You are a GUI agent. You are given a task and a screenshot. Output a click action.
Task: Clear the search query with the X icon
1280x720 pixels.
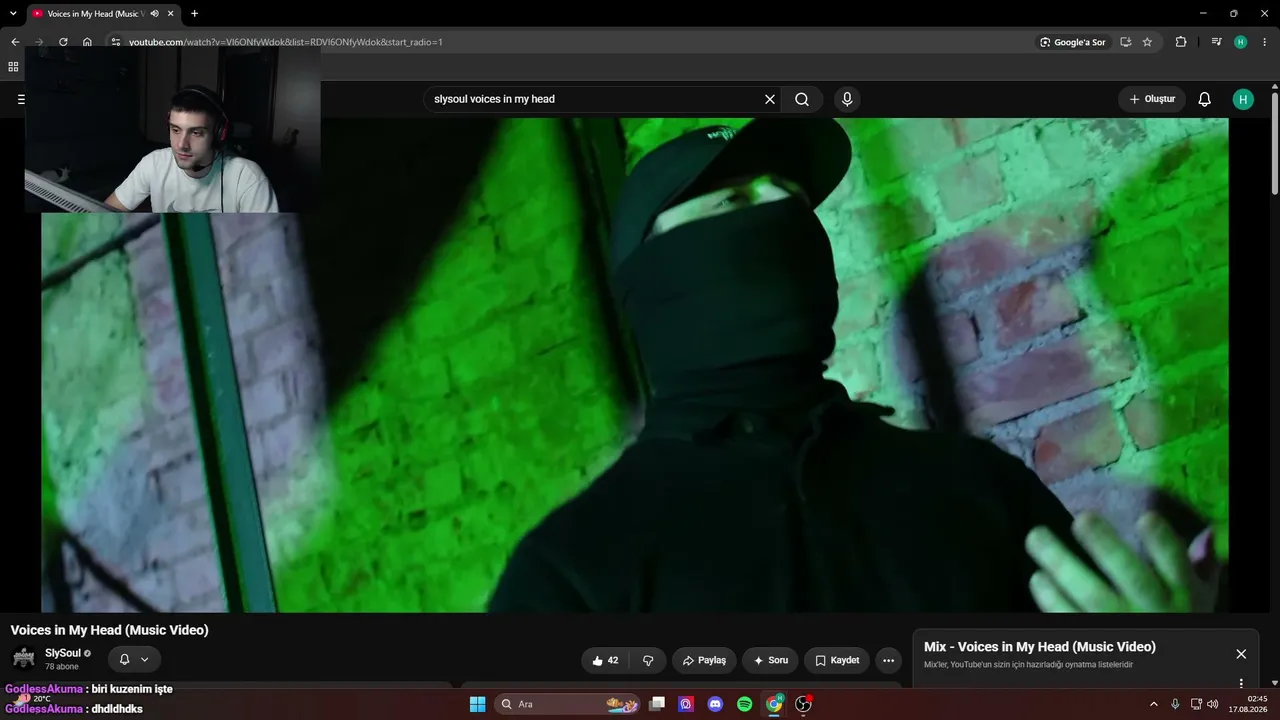(770, 99)
